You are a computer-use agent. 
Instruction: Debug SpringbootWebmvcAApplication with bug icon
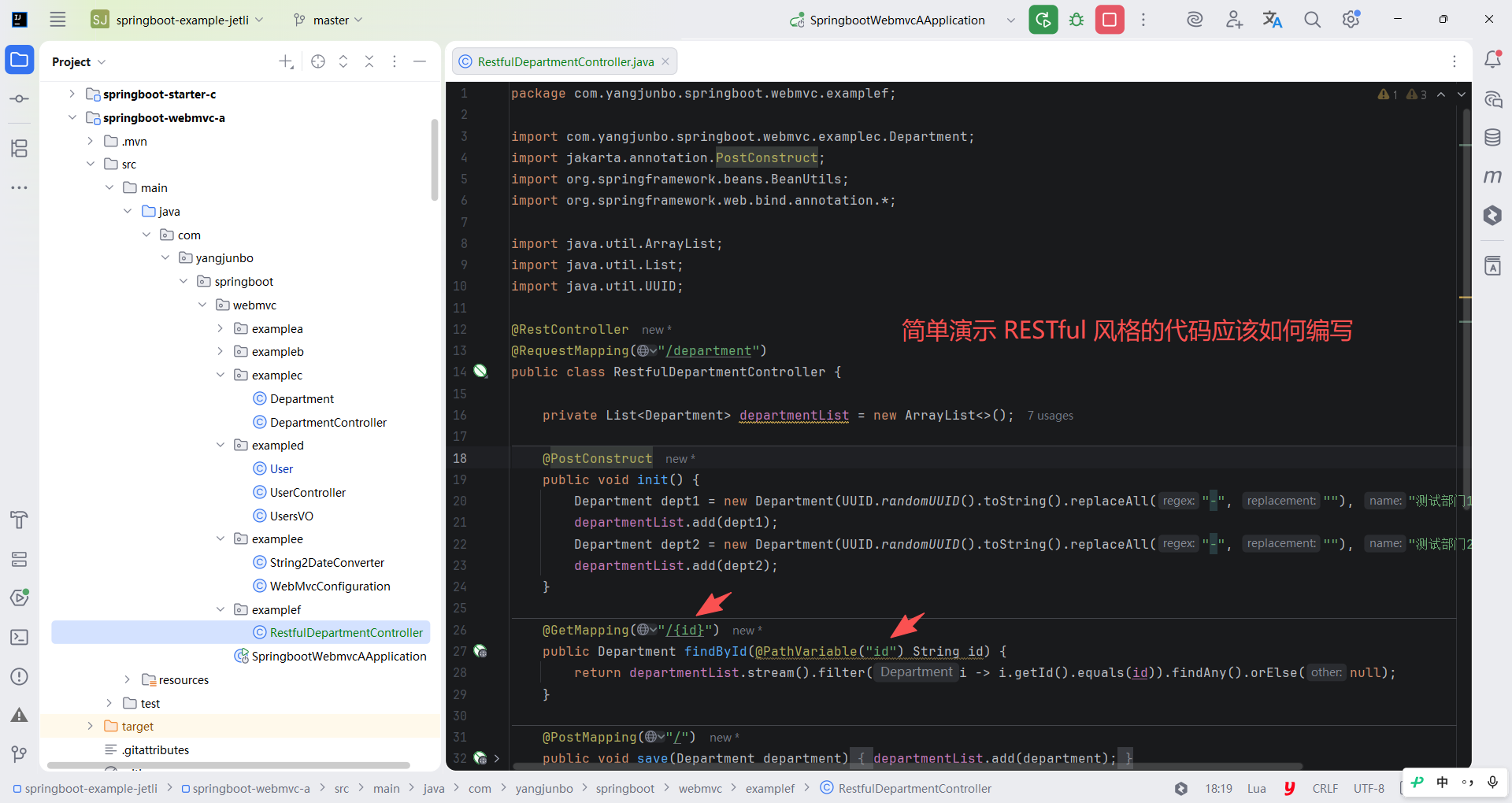pos(1077,20)
